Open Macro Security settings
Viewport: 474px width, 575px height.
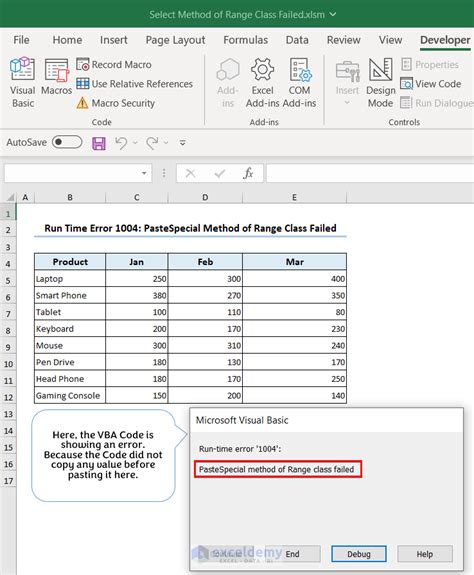click(x=116, y=103)
